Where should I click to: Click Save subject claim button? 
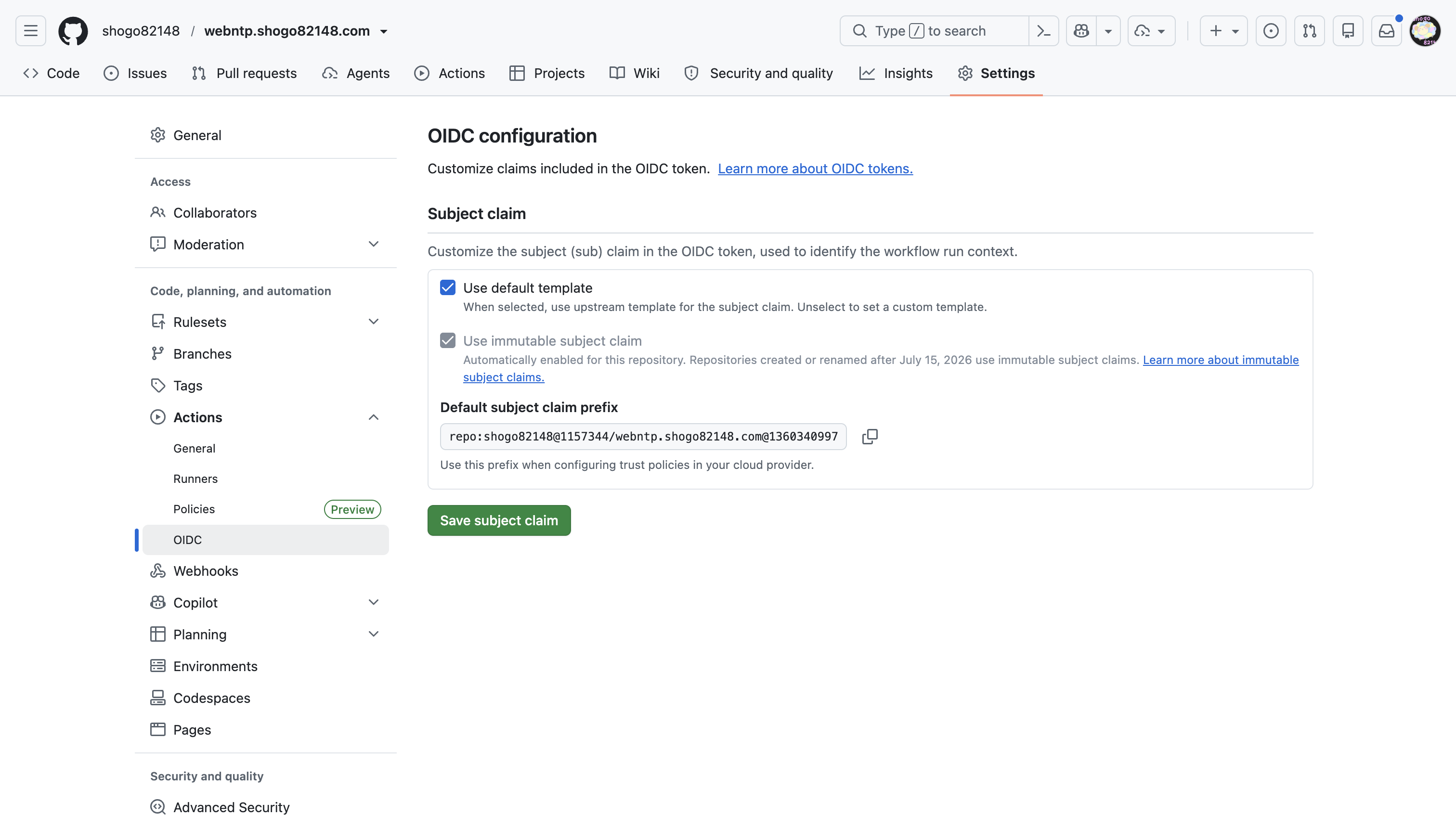tap(499, 520)
